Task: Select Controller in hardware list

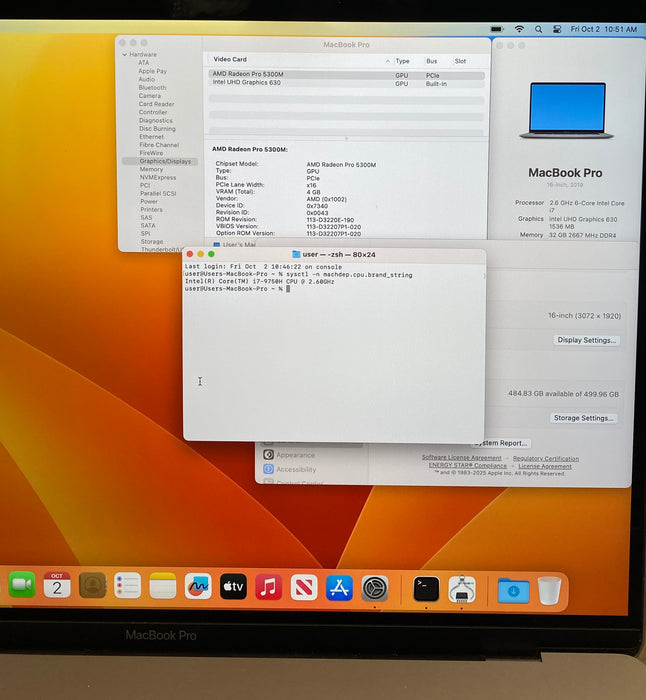Action: pos(153,112)
